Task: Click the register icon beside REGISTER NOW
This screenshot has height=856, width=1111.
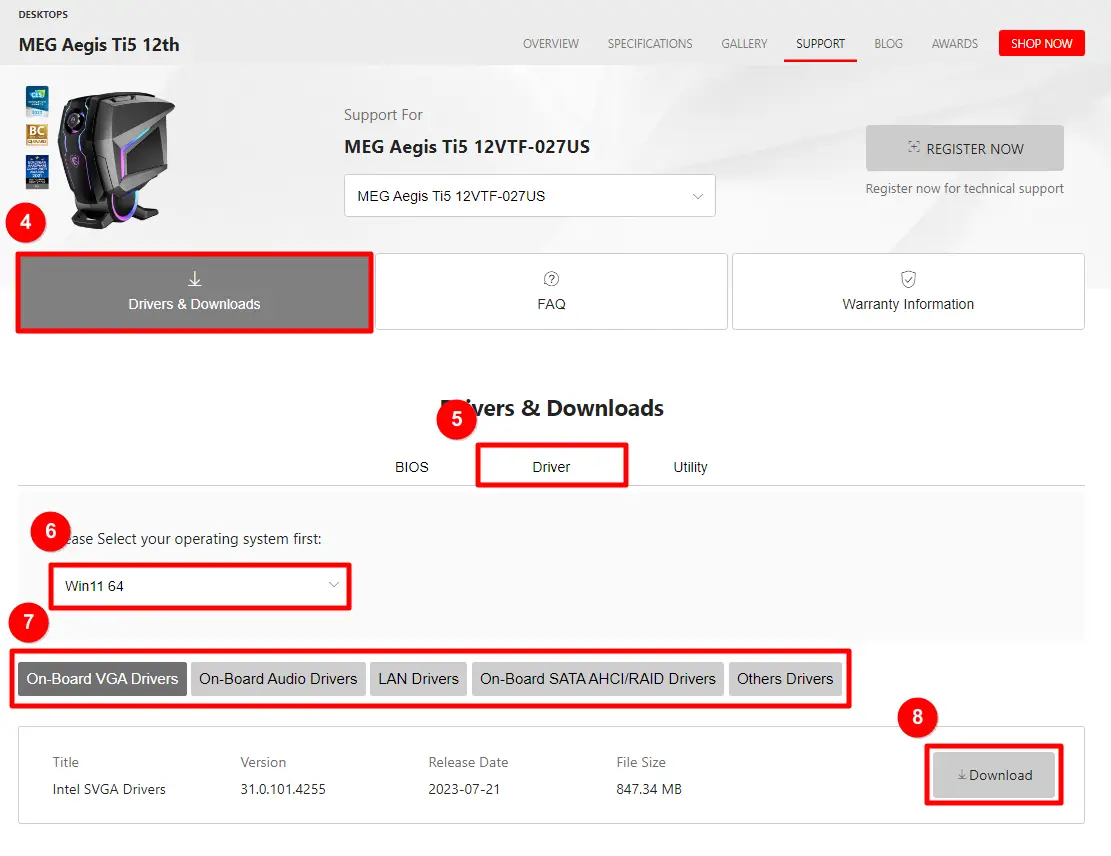Action: coord(914,147)
